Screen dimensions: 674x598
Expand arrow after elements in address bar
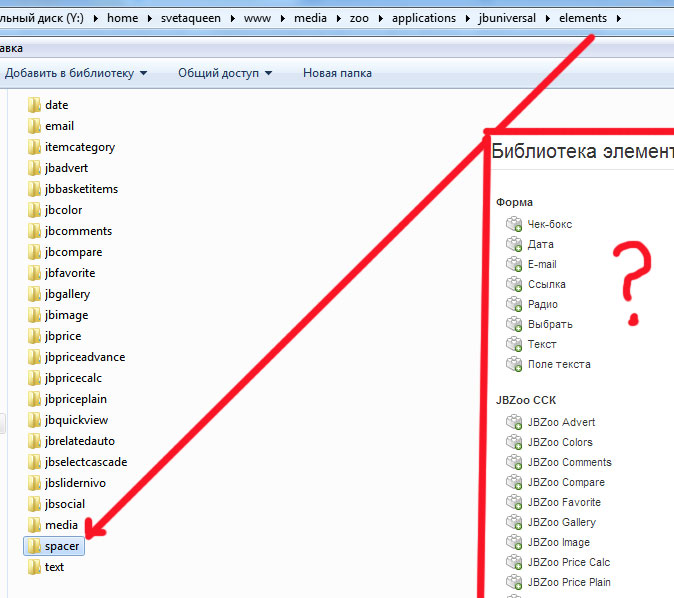(x=619, y=18)
